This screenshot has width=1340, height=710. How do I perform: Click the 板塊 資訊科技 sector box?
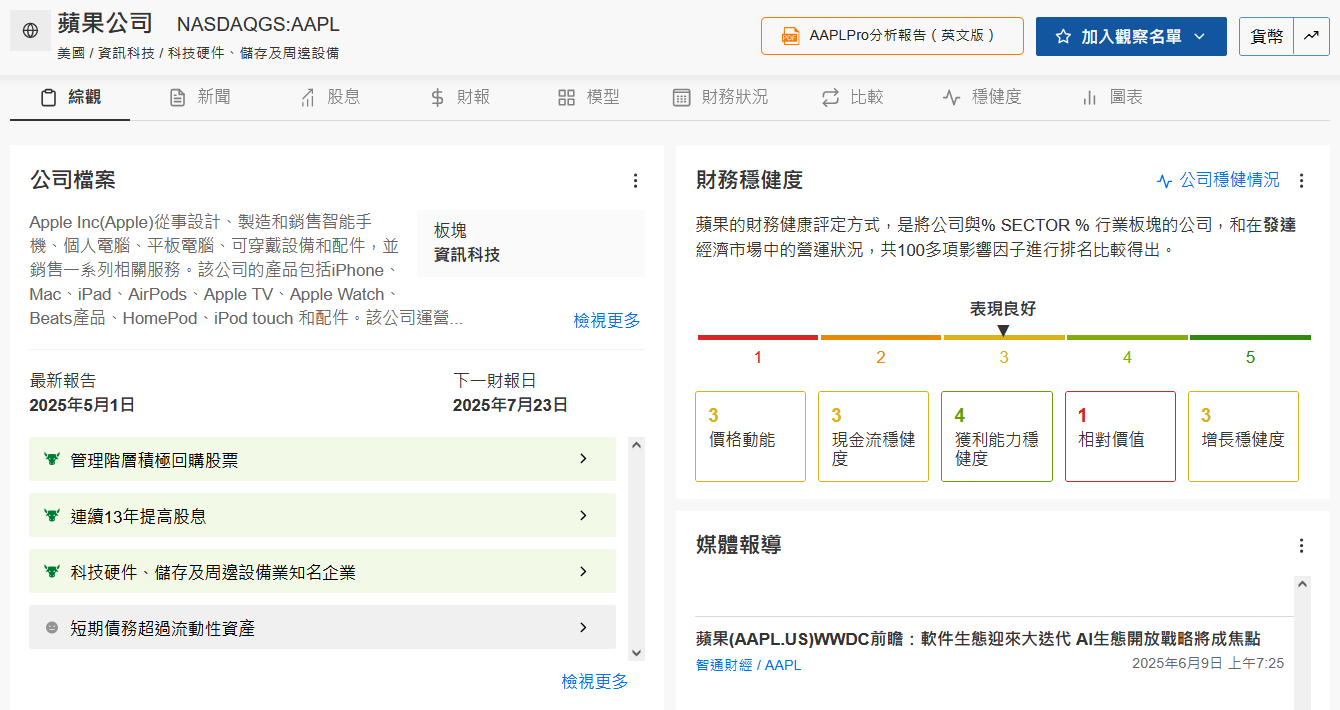[531, 243]
